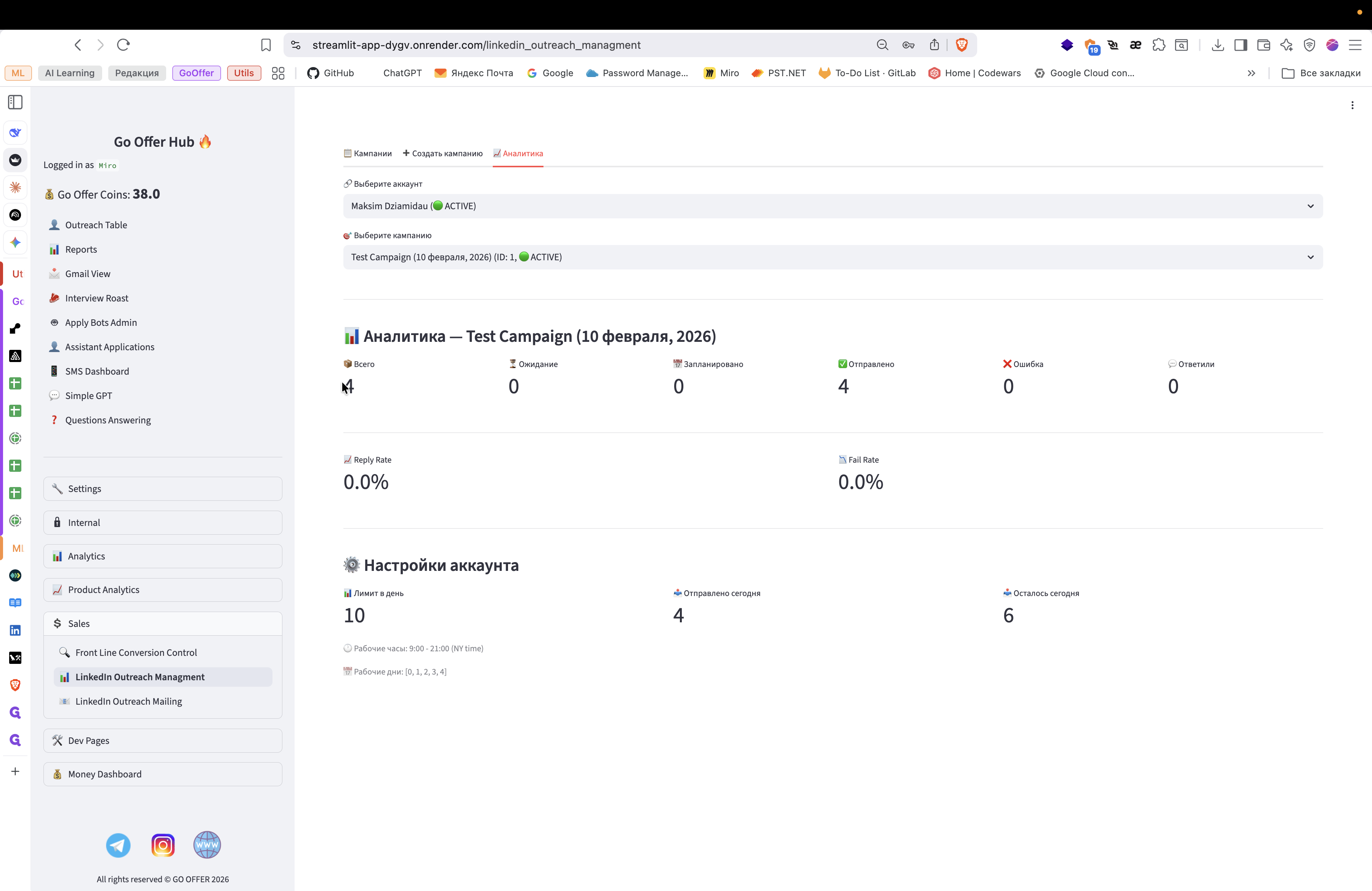Open the Outreach Table page
This screenshot has width=1372, height=891.
(96, 225)
